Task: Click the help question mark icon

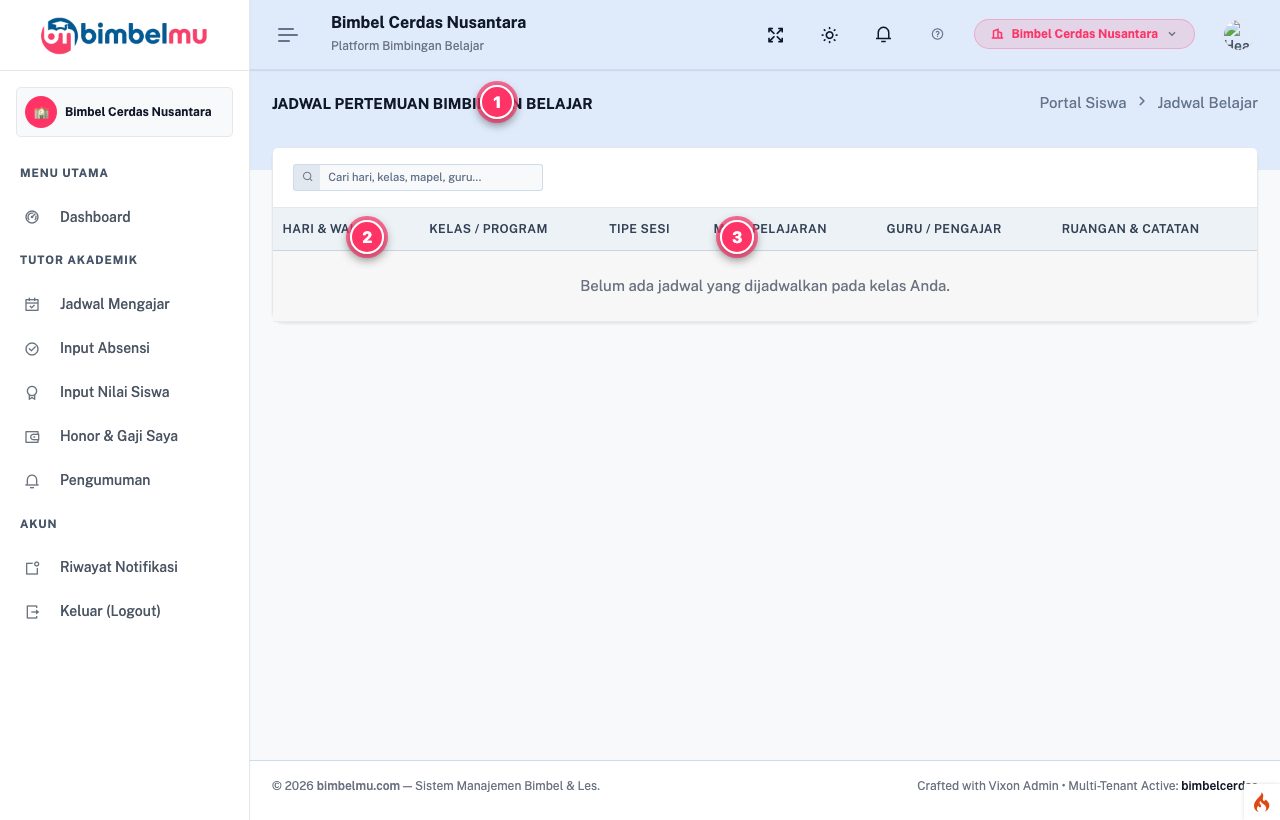Action: [x=937, y=34]
